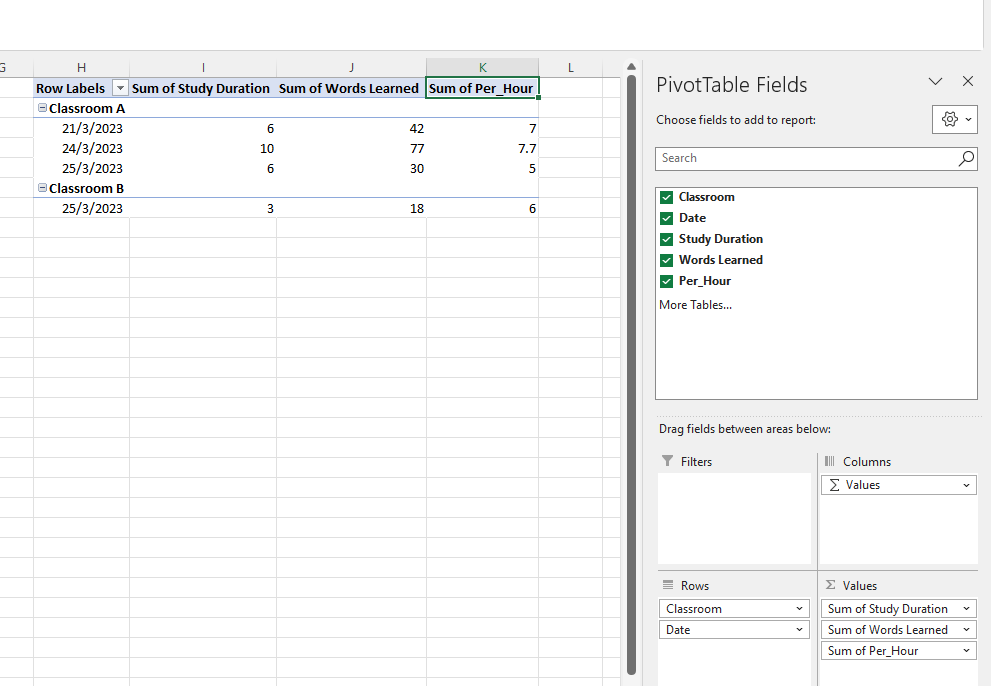This screenshot has width=991, height=686.
Task: Select the 24/3/2023 date row label
Action: tap(82, 149)
